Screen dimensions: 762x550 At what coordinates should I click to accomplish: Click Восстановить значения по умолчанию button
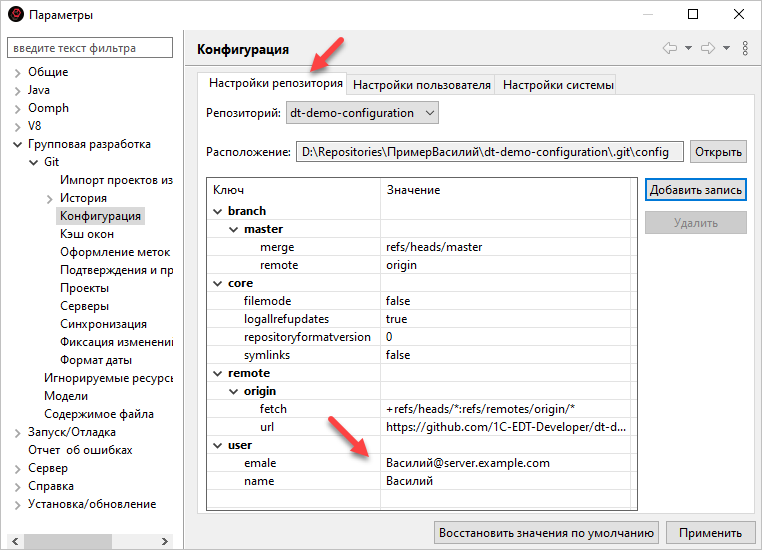coord(546,533)
